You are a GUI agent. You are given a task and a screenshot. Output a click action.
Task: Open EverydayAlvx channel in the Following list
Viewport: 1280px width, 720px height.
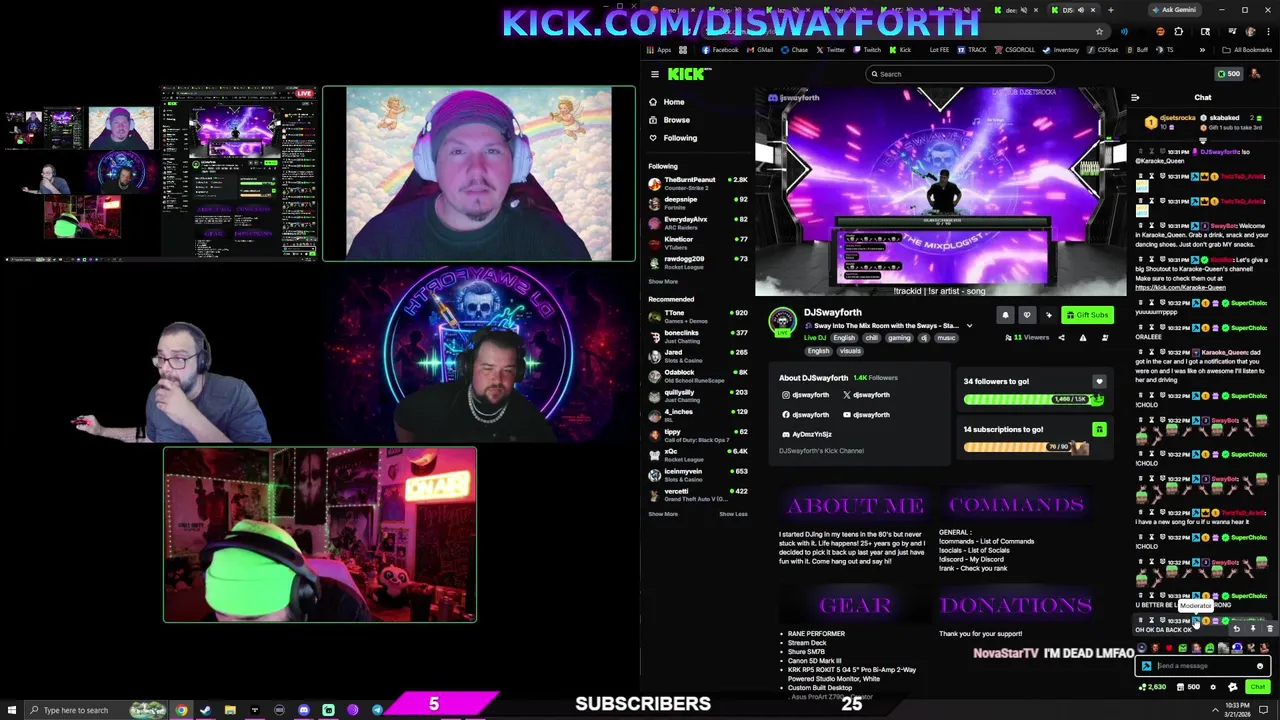(697, 223)
